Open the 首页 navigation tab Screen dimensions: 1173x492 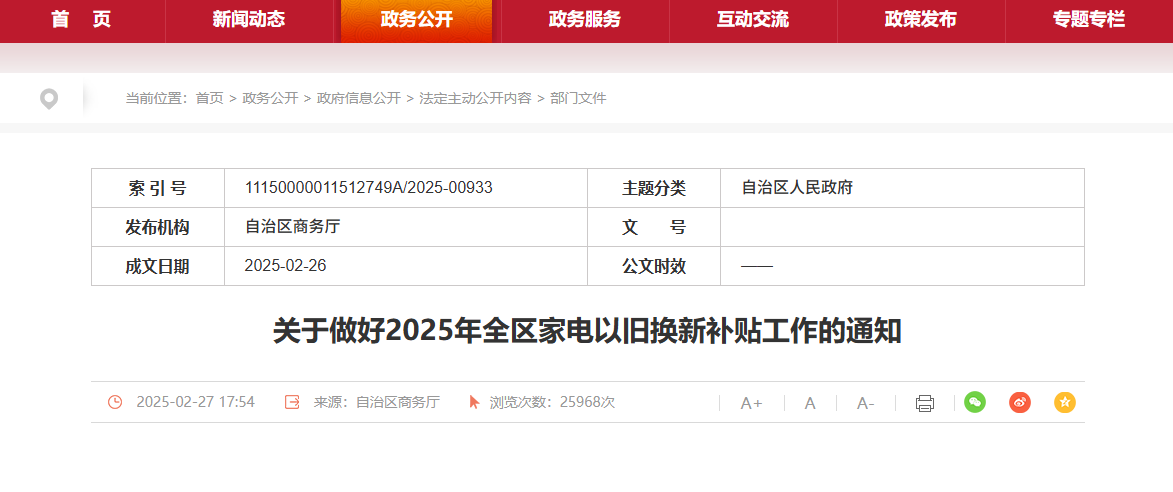coord(82,20)
